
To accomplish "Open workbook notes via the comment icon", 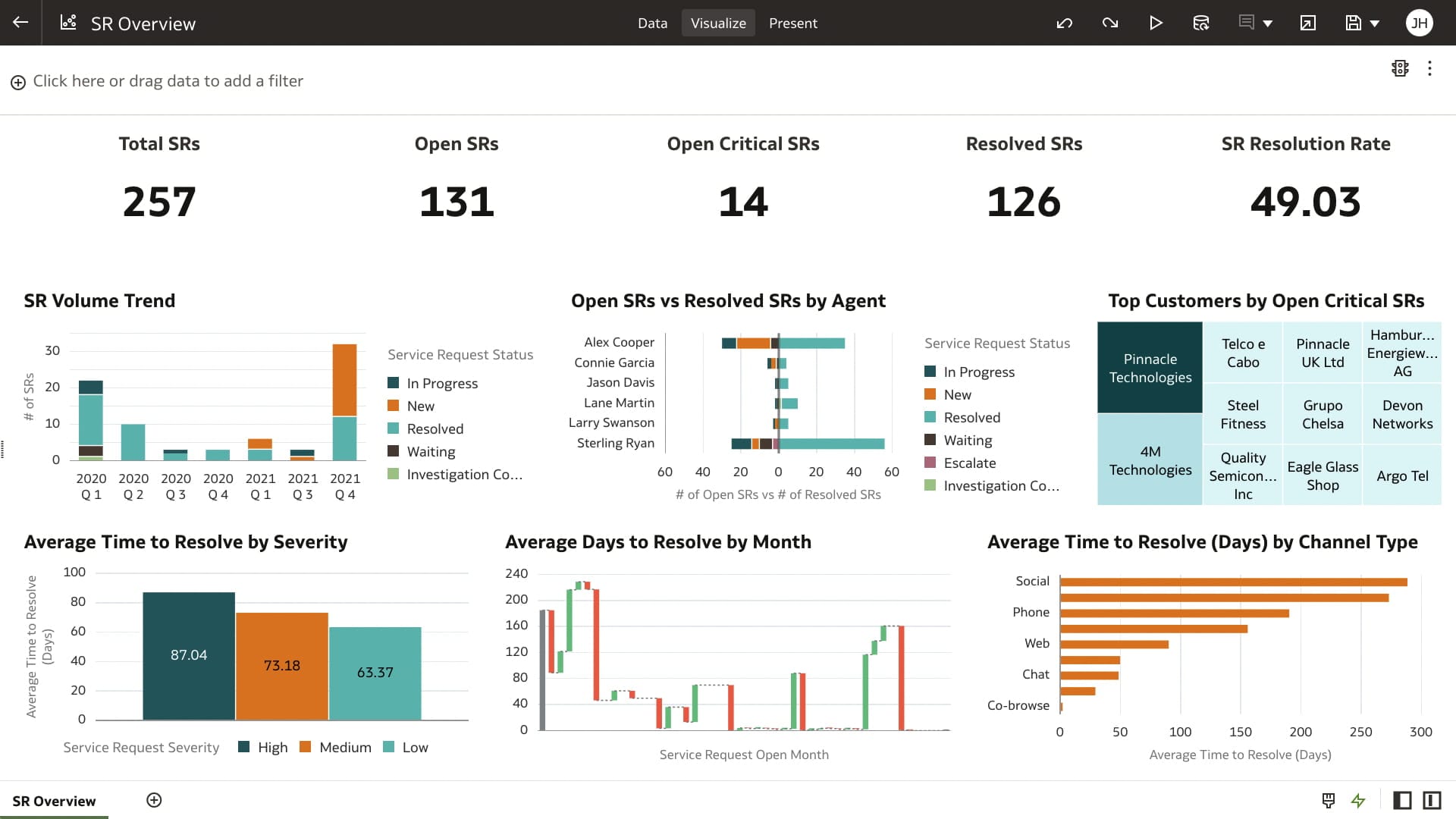I will [x=1246, y=23].
